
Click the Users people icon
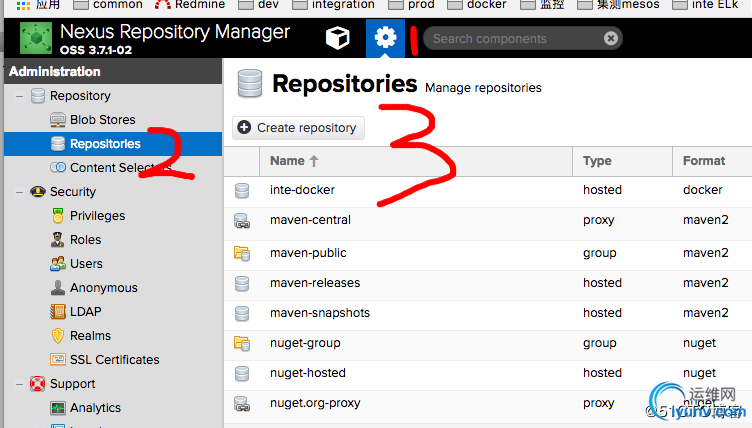click(x=58, y=263)
